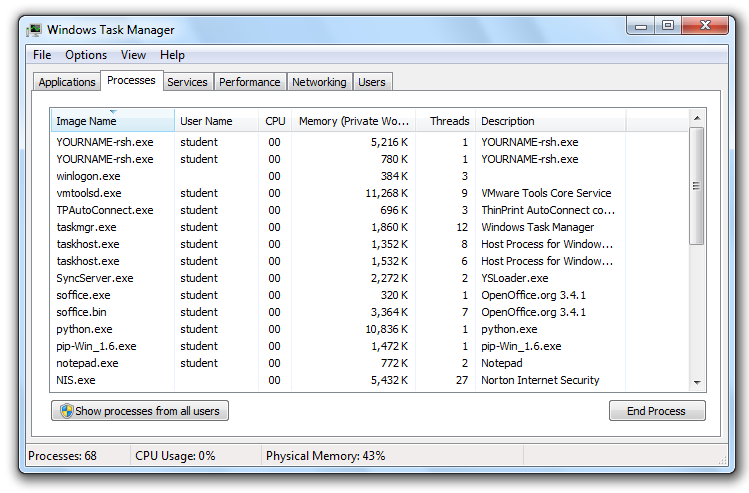The image size is (749, 493).
Task: Select the soffice.bin process
Action: tap(369, 312)
